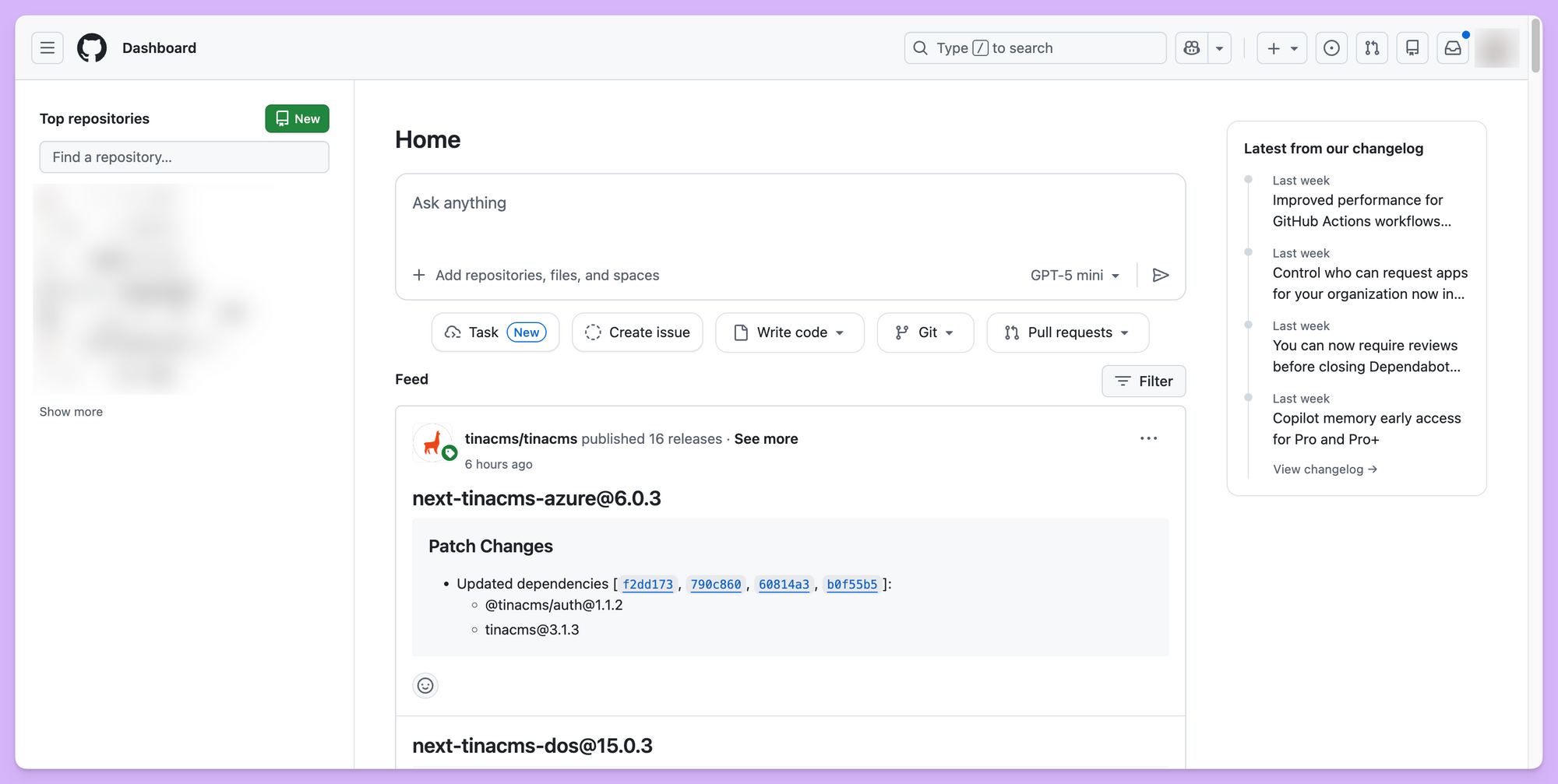Open your profile avatar menu
Screen dimensions: 1558x784
point(1496,47)
